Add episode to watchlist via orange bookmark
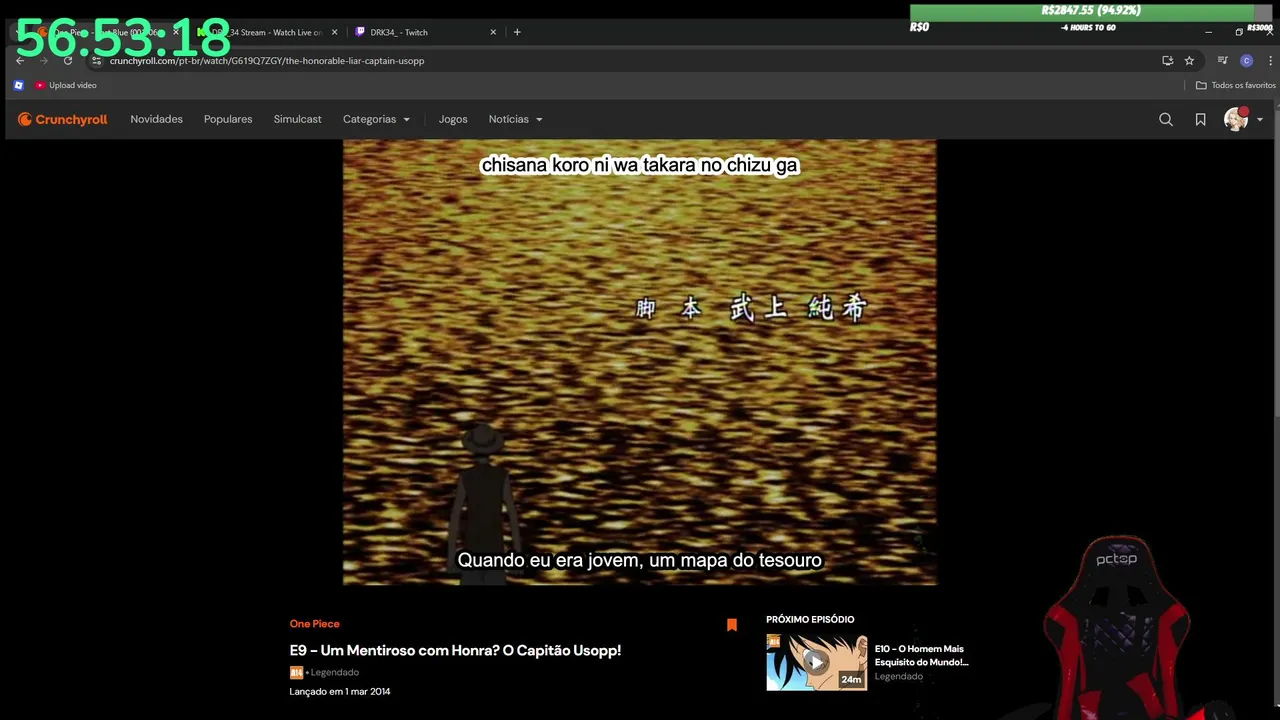 point(732,625)
